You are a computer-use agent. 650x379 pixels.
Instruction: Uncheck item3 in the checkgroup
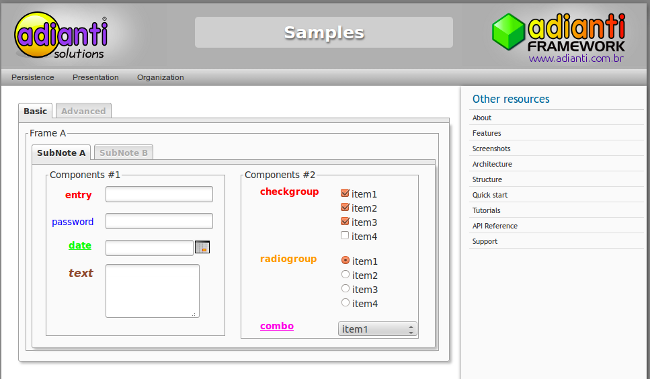point(345,221)
